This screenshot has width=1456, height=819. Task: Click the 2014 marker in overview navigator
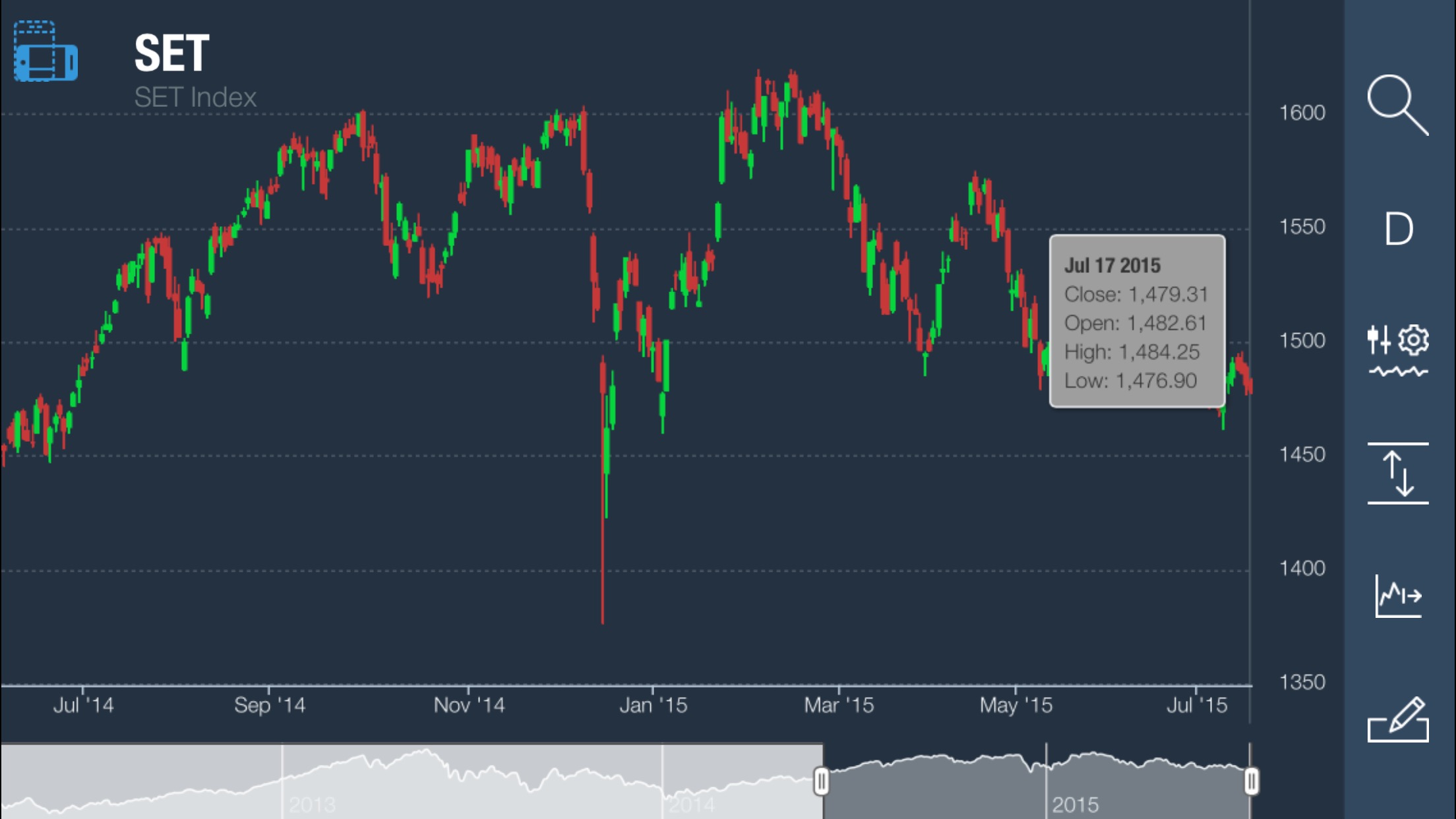pos(691,804)
